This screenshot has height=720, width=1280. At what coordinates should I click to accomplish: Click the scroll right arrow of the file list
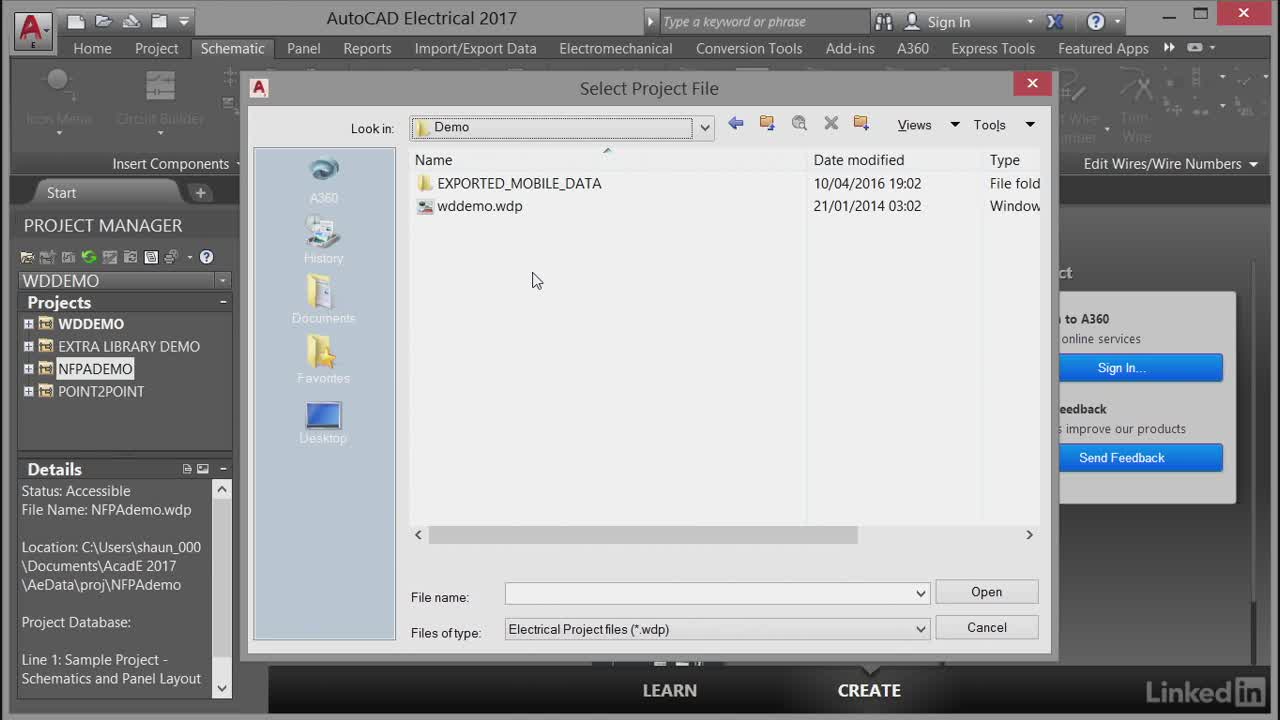tap(1029, 535)
